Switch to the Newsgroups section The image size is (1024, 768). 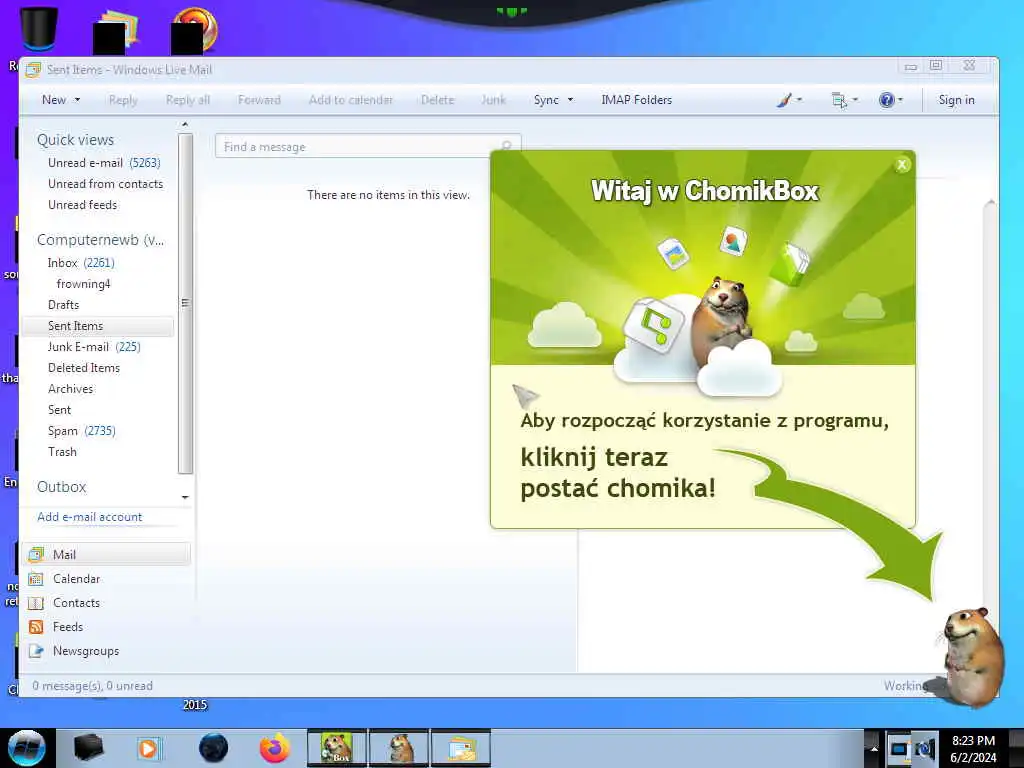click(x=86, y=651)
